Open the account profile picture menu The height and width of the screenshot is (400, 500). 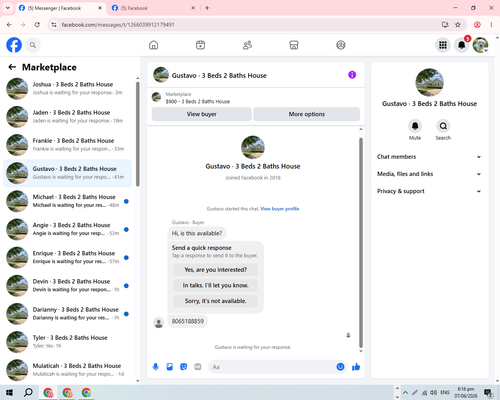click(480, 45)
